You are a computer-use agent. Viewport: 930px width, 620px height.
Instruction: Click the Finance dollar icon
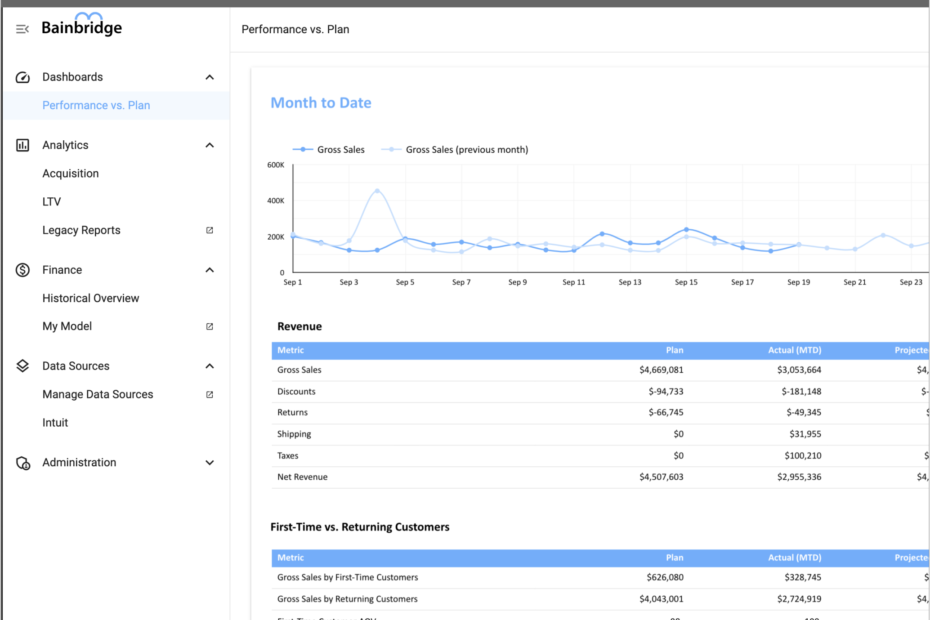click(x=23, y=270)
